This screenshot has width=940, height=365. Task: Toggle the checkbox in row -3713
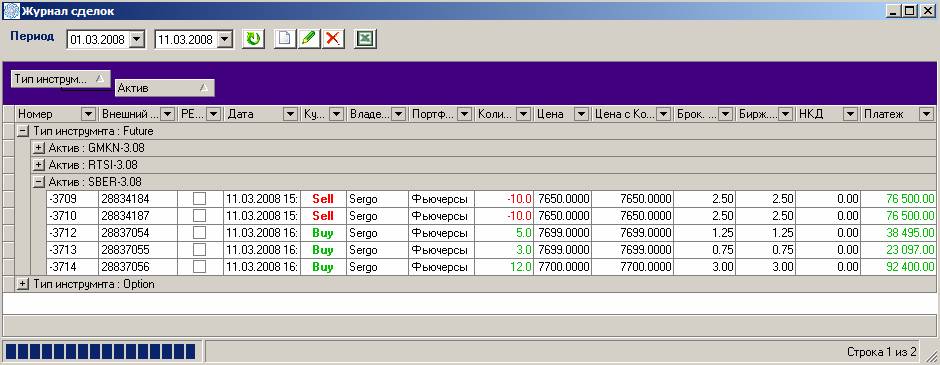pos(200,249)
